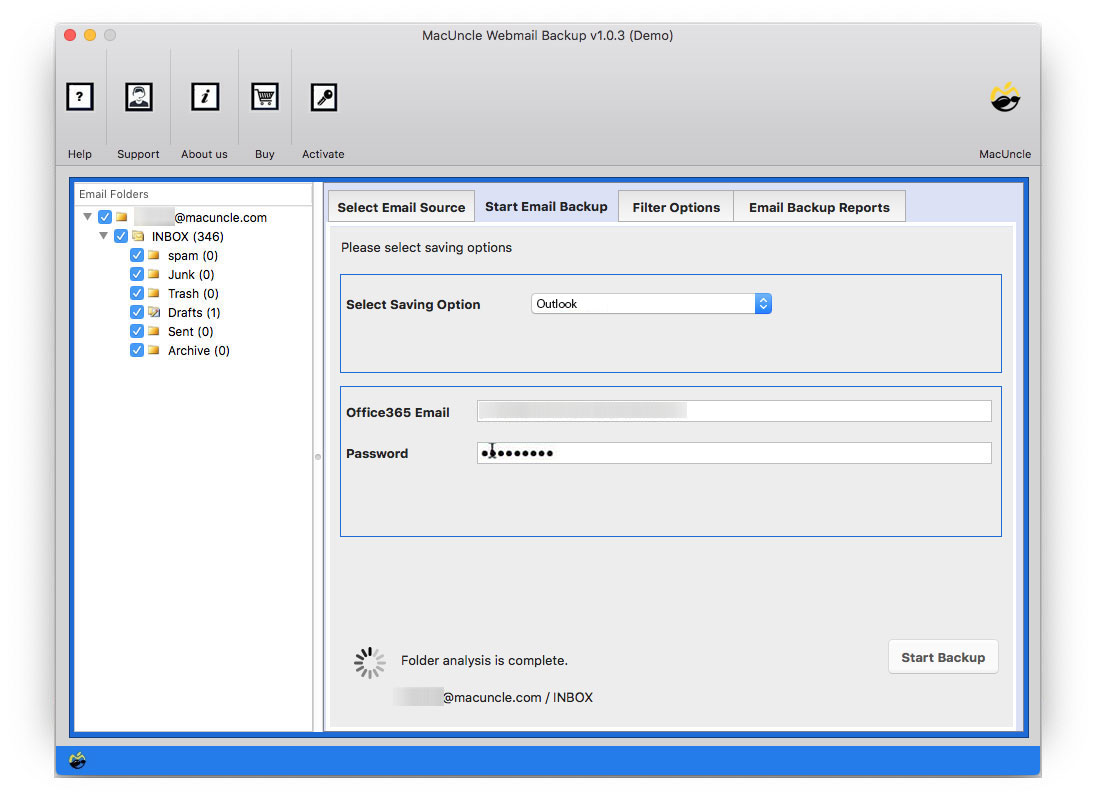Viewport: 1096px width, 799px height.
Task: Open the About us icon
Action: [204, 97]
